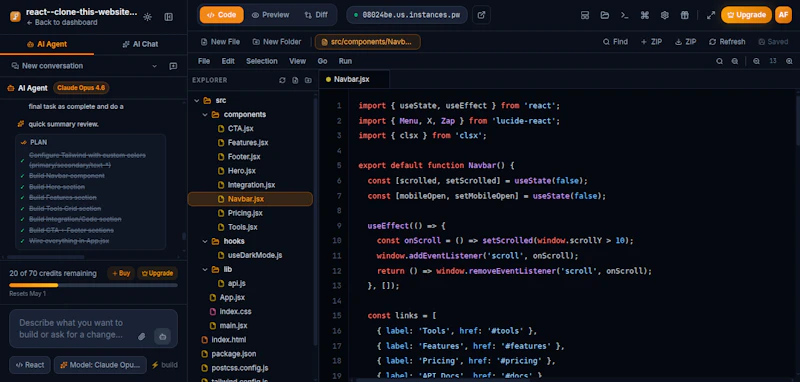This screenshot has height=382, width=800.
Task: Collapse the left sidebar panel icon
Action: tap(169, 17)
